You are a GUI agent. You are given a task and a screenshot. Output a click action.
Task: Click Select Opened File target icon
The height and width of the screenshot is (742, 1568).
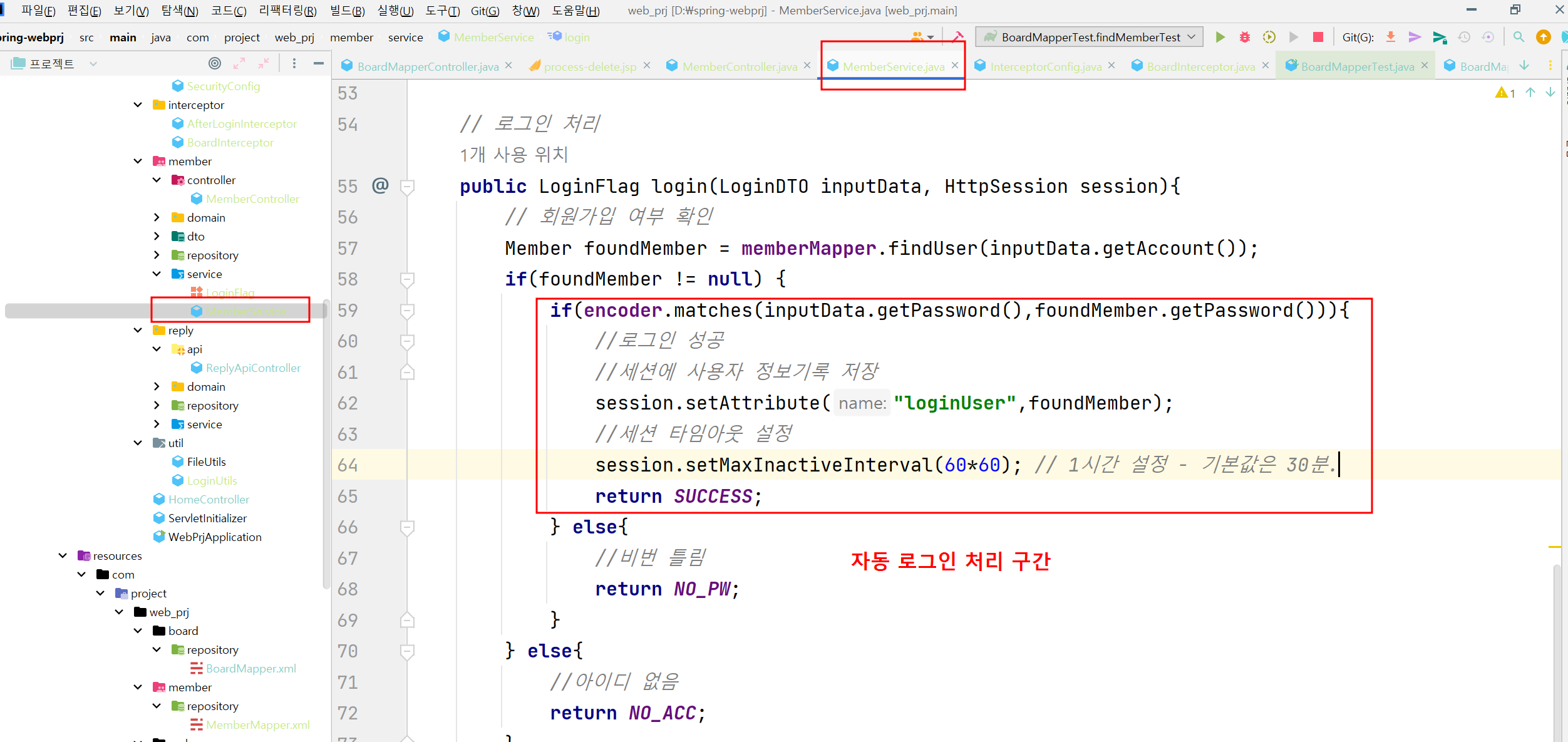pos(215,63)
